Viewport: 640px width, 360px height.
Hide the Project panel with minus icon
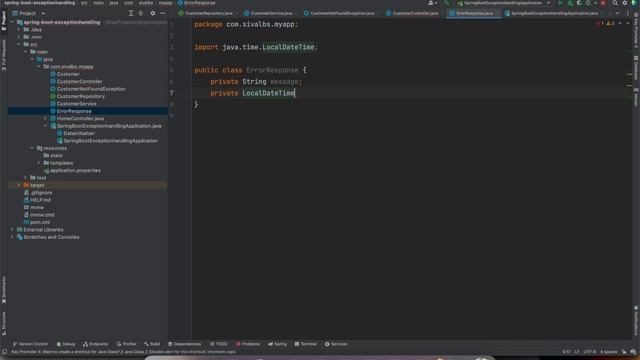162,13
